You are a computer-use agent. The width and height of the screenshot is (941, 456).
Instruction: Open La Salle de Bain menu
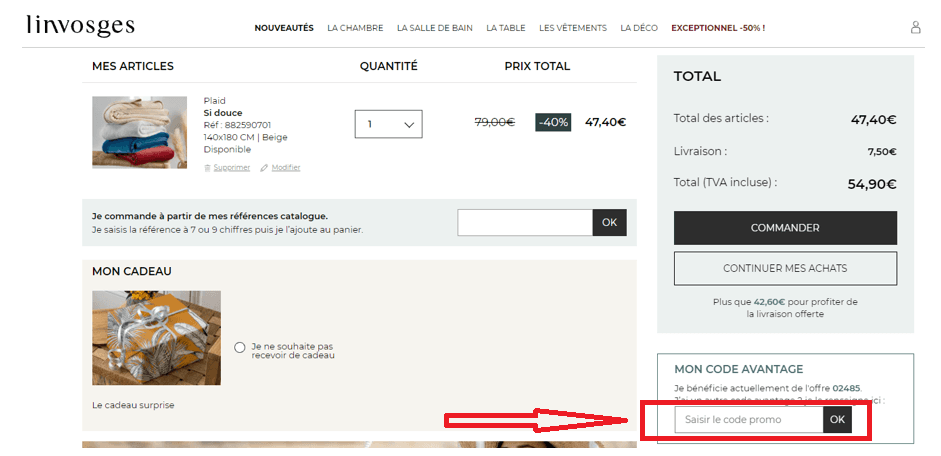[x=434, y=28]
